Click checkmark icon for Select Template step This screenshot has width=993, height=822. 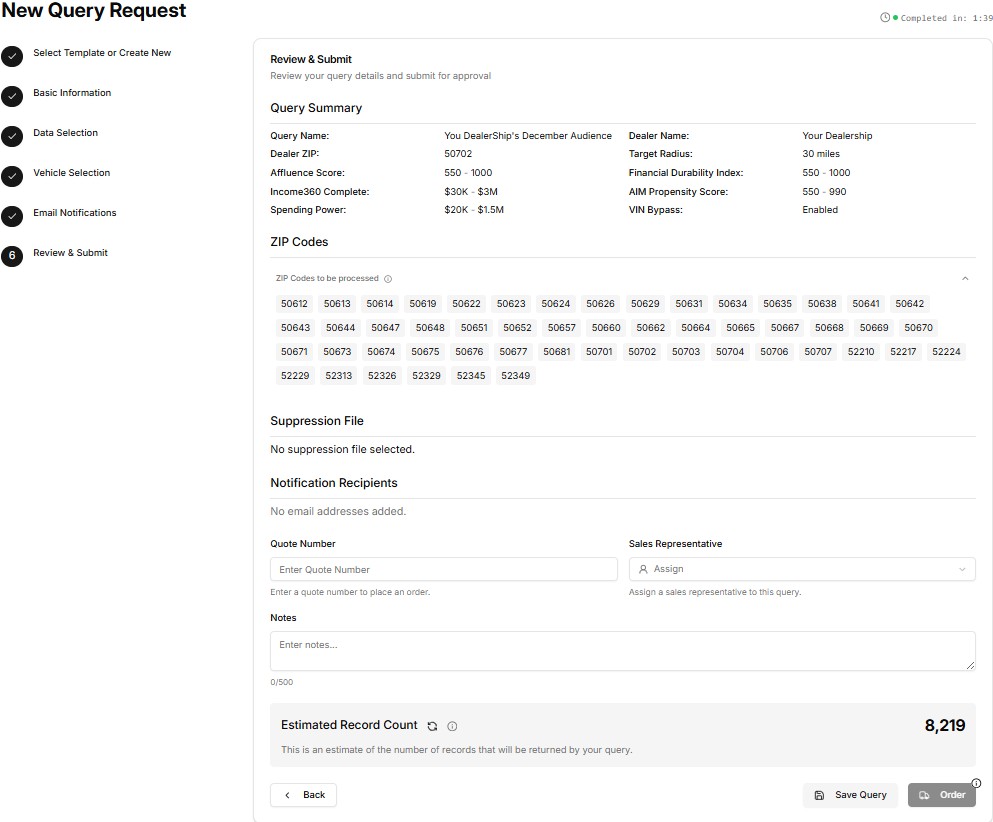point(12,56)
